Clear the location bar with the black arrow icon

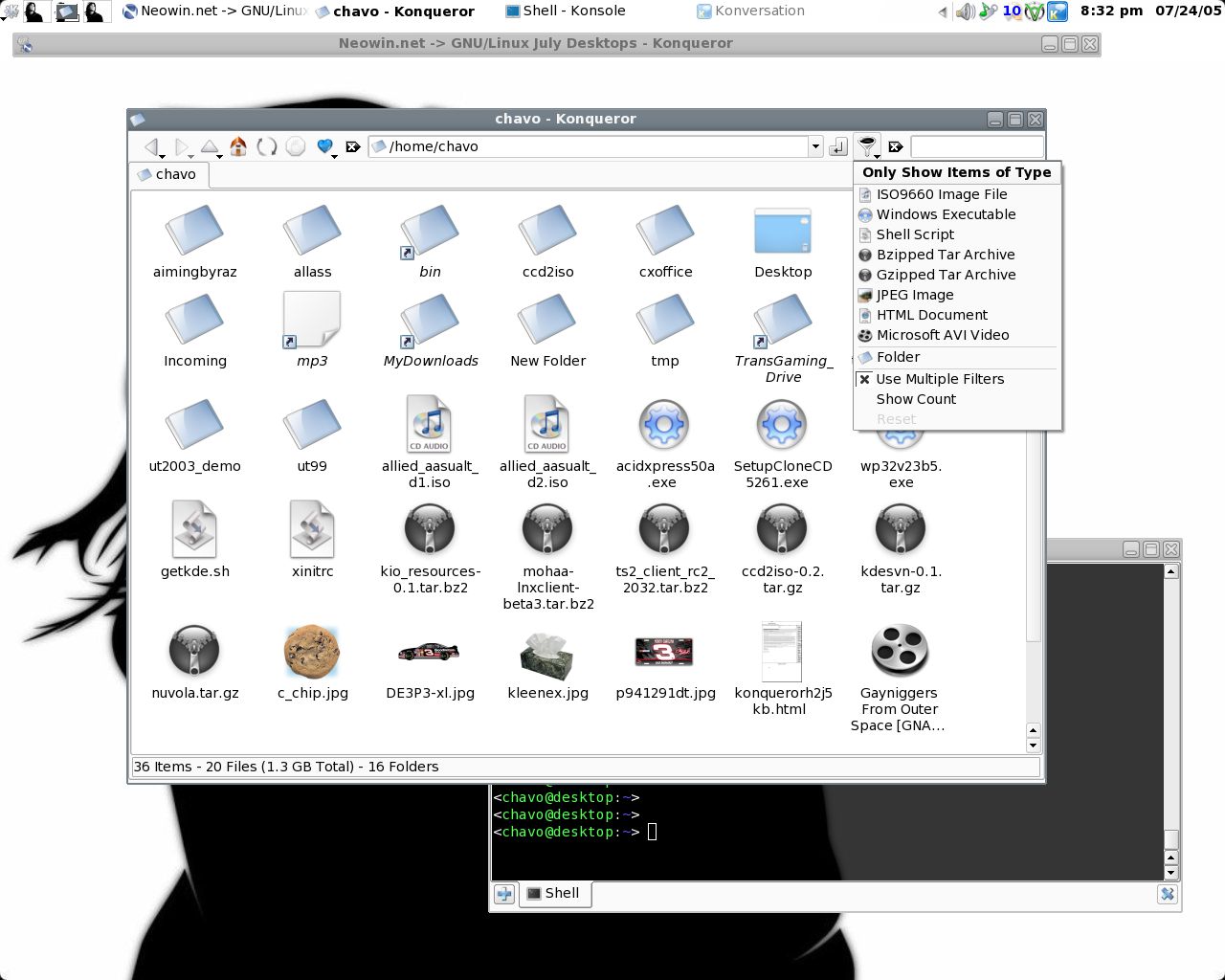[352, 146]
